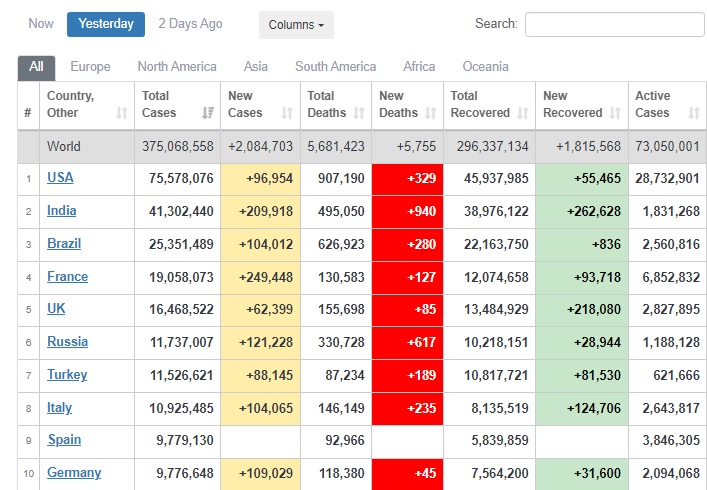Select France active cases 6,852,832
Image resolution: width=707 pixels, height=490 pixels.
point(671,277)
